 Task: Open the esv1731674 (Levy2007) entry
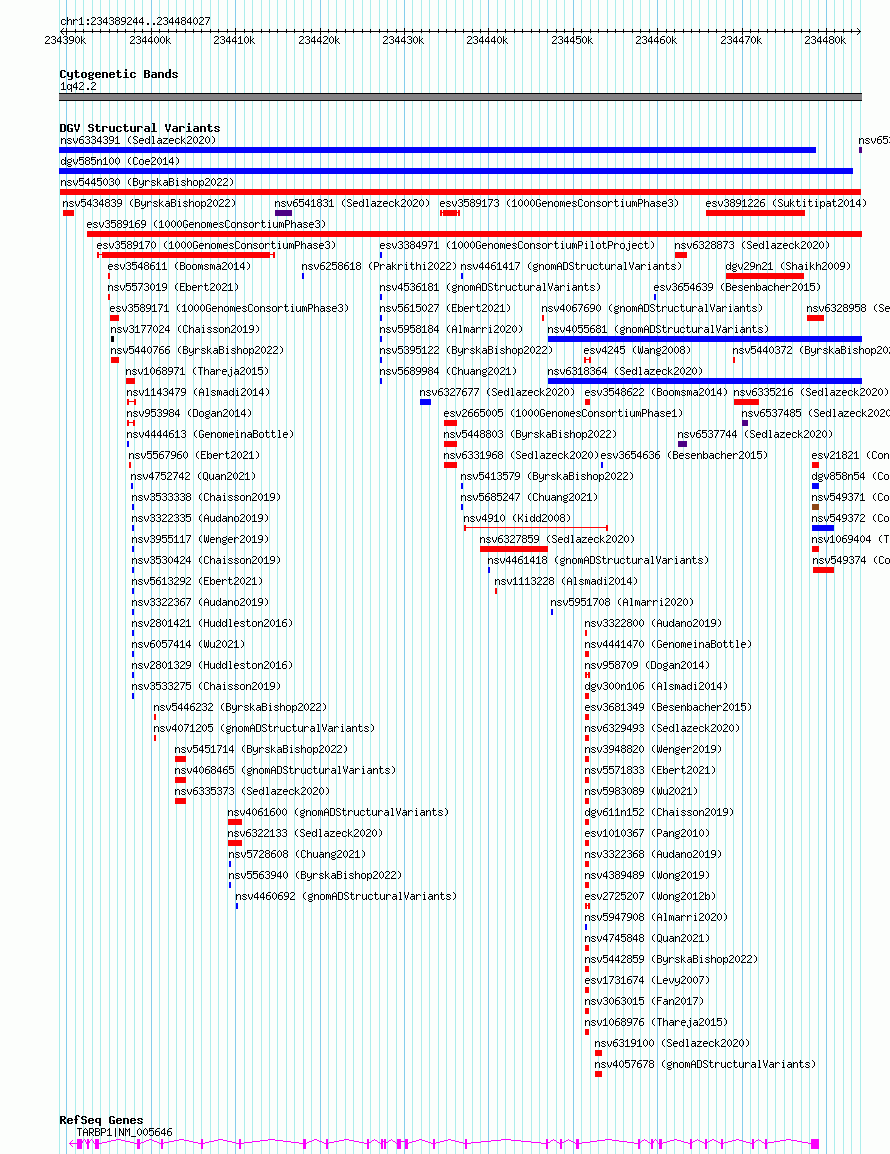(x=648, y=980)
